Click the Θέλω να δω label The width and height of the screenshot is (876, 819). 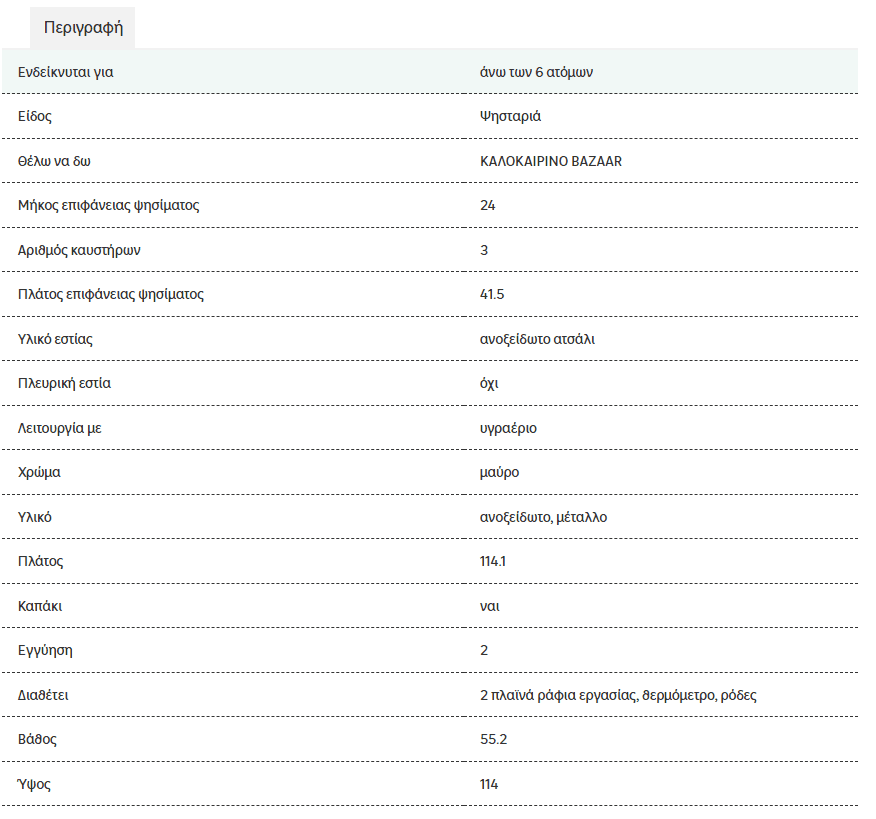54,161
